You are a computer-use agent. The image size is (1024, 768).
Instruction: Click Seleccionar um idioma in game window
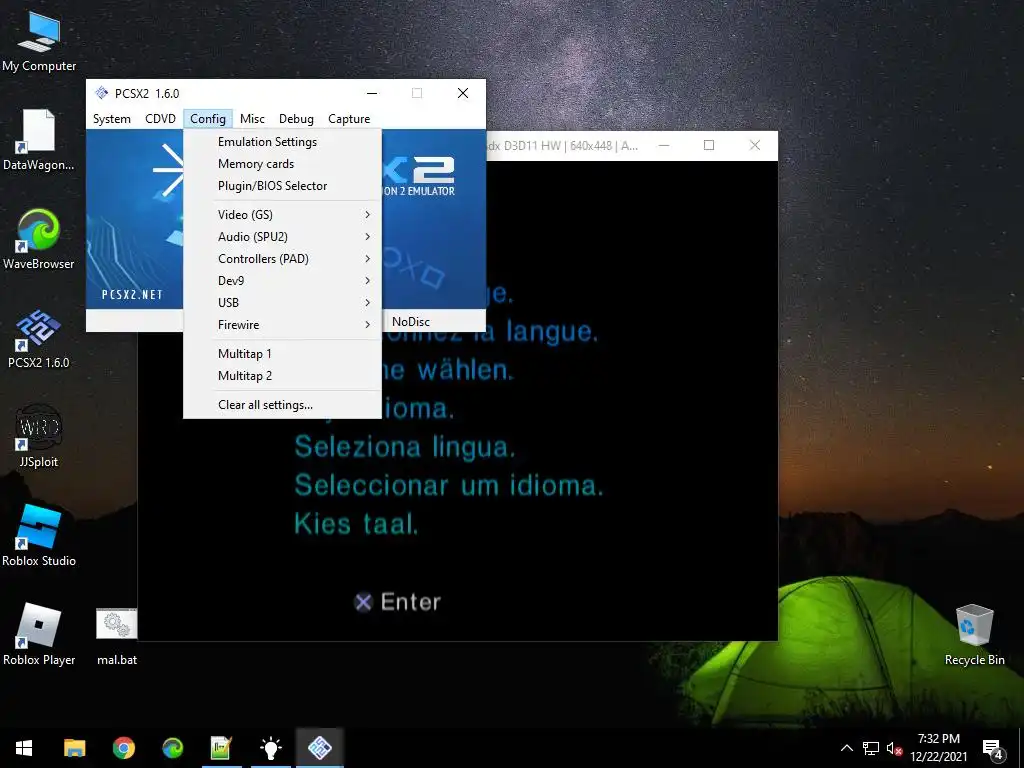tap(449, 486)
